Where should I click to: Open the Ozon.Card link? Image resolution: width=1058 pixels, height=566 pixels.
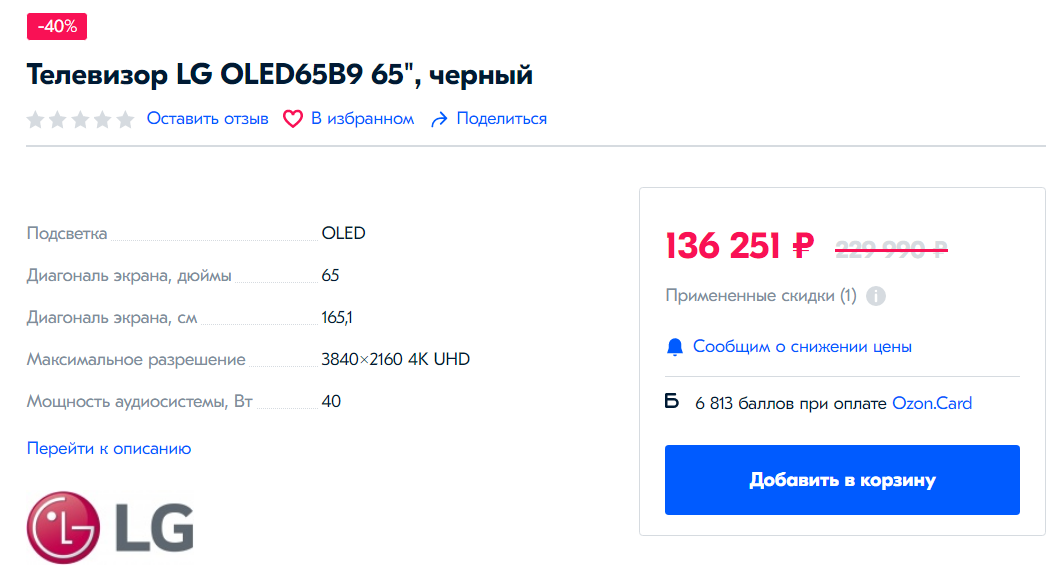(932, 403)
